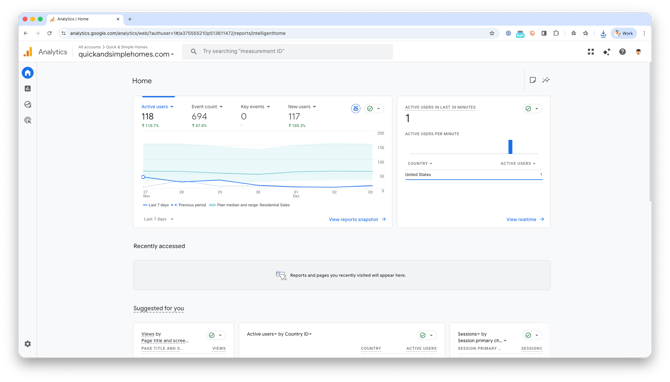Go back with the browser back arrow
Viewport: 670px width, 382px height.
point(26,33)
